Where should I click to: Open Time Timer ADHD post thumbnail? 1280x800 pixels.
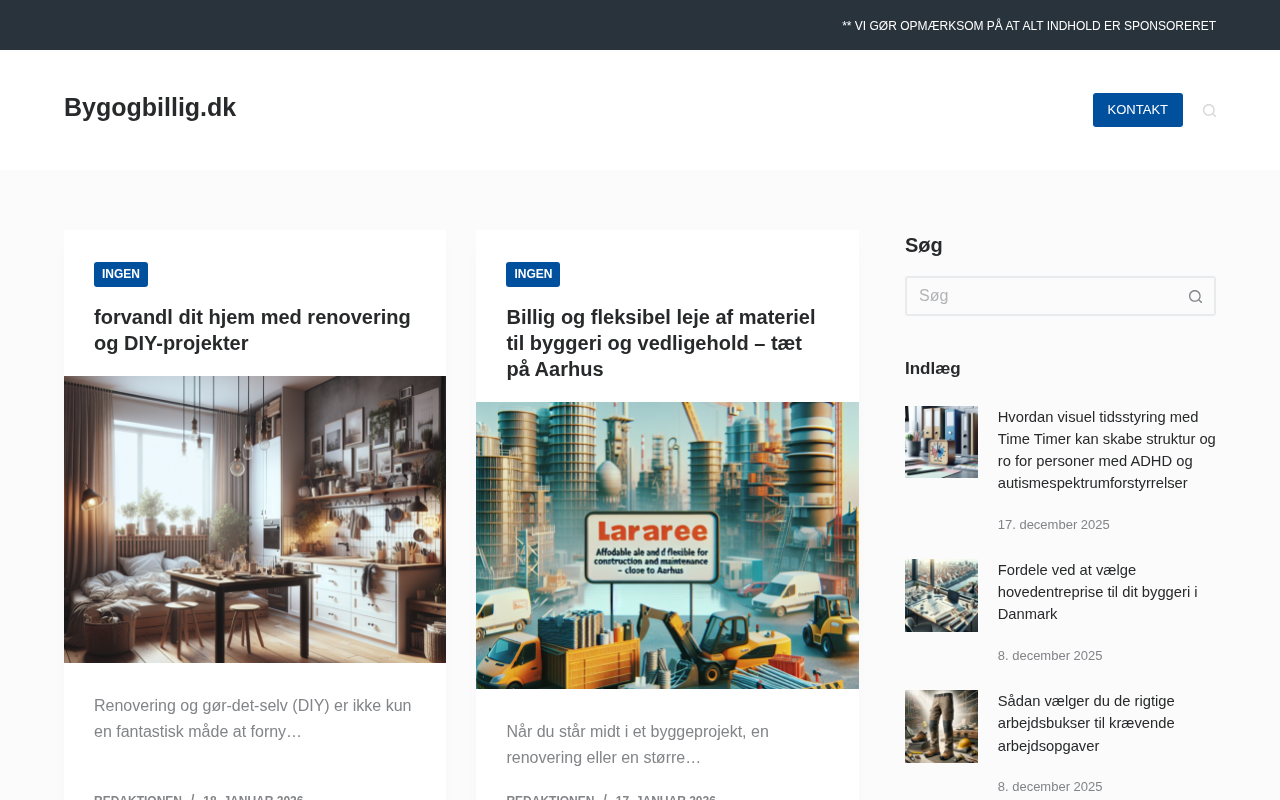click(941, 442)
